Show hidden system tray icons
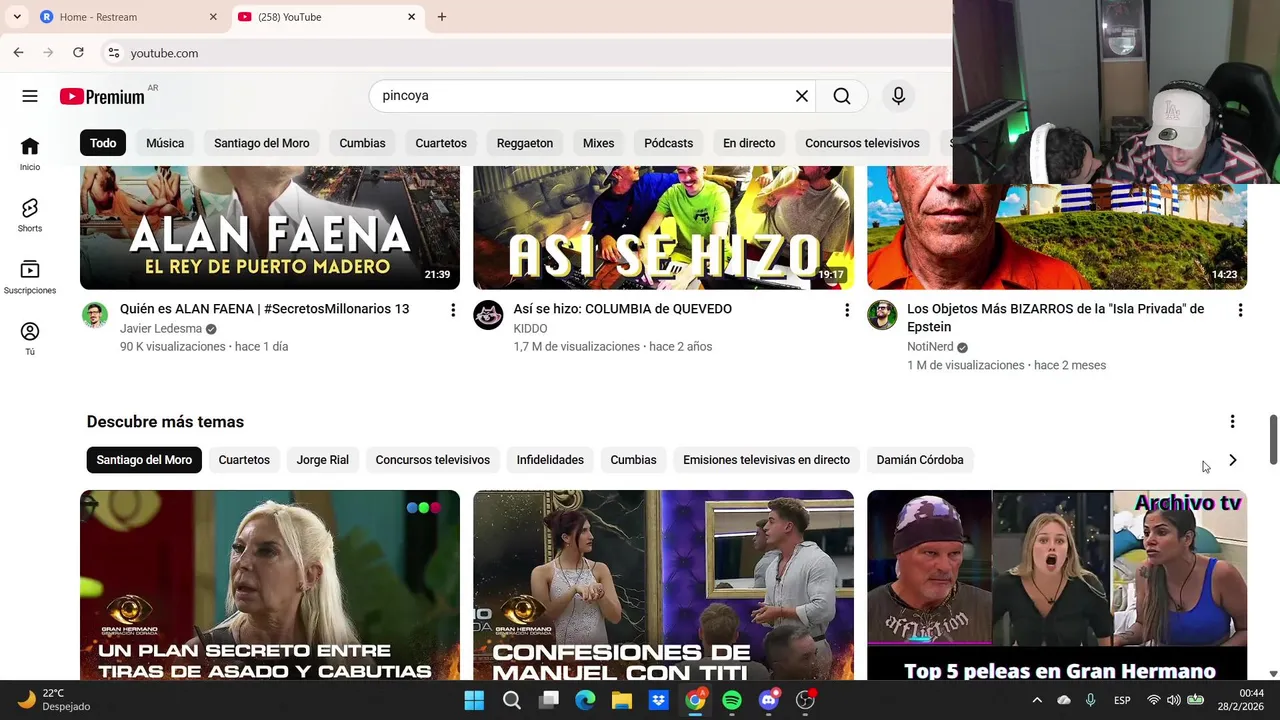 click(1037, 700)
